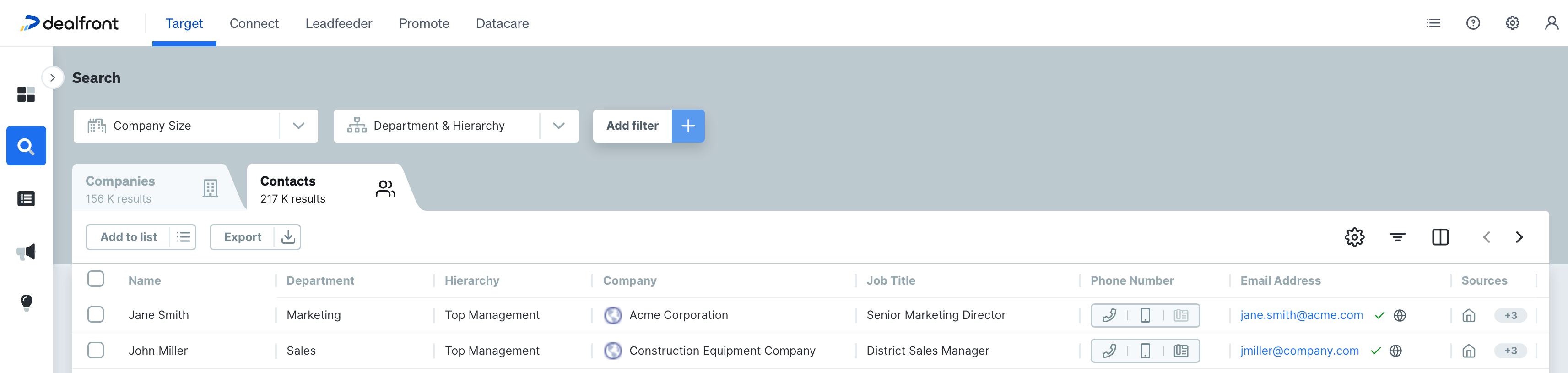Open the dashboard grid icon in sidebar
1568x373 pixels.
coord(26,94)
